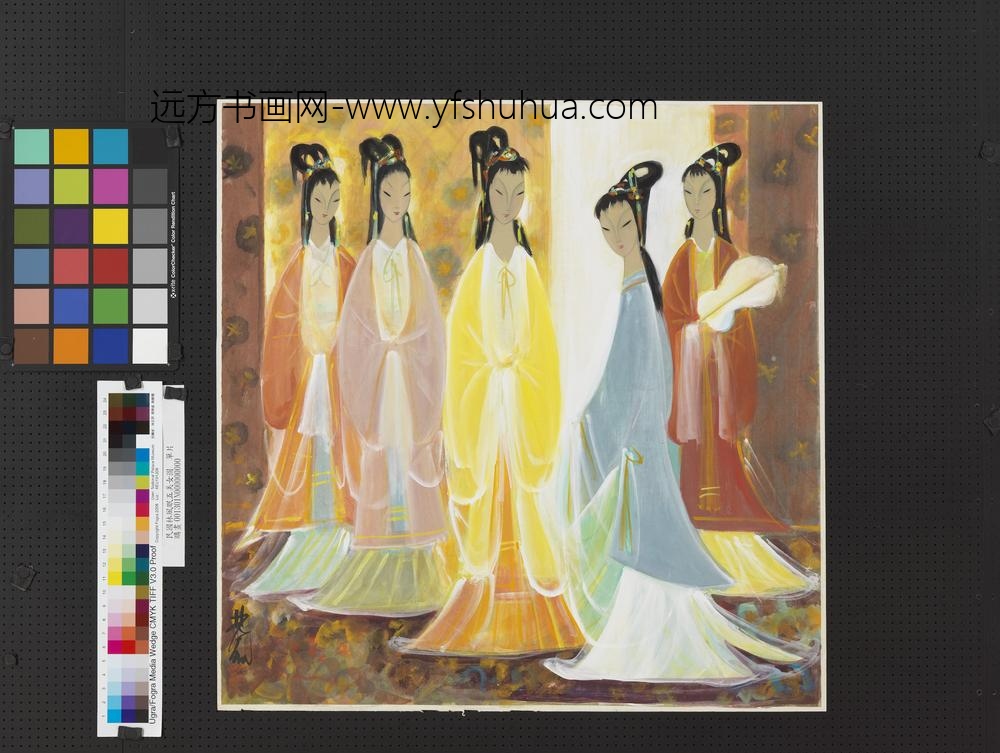This screenshot has height=753, width=1000.
Task: Click the yellow-green patch on the ColorChecker
Action: (x=71, y=186)
